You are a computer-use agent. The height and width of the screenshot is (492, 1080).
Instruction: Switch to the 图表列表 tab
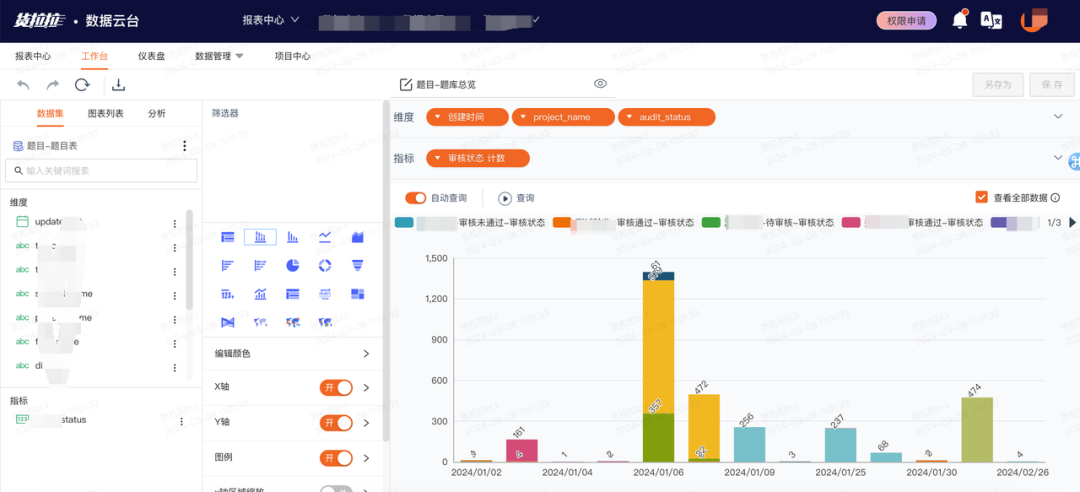pyautogui.click(x=105, y=114)
